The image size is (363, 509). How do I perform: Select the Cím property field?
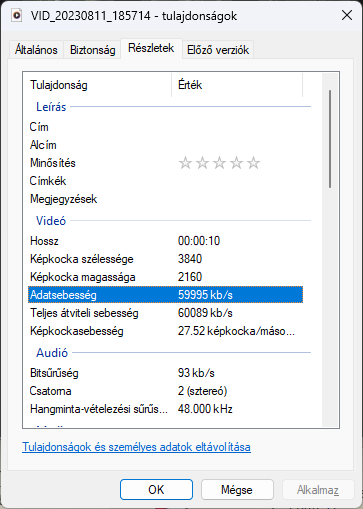tap(166, 127)
